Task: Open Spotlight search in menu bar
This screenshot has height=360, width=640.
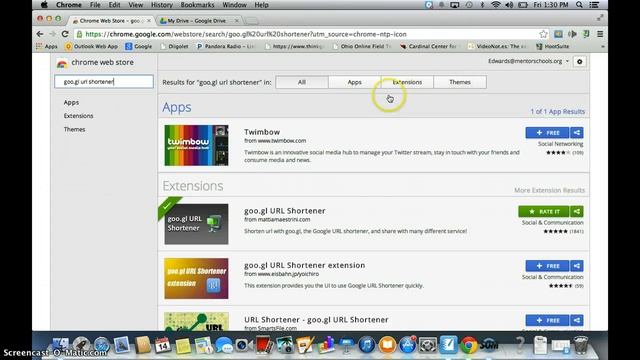Action: (579, 5)
